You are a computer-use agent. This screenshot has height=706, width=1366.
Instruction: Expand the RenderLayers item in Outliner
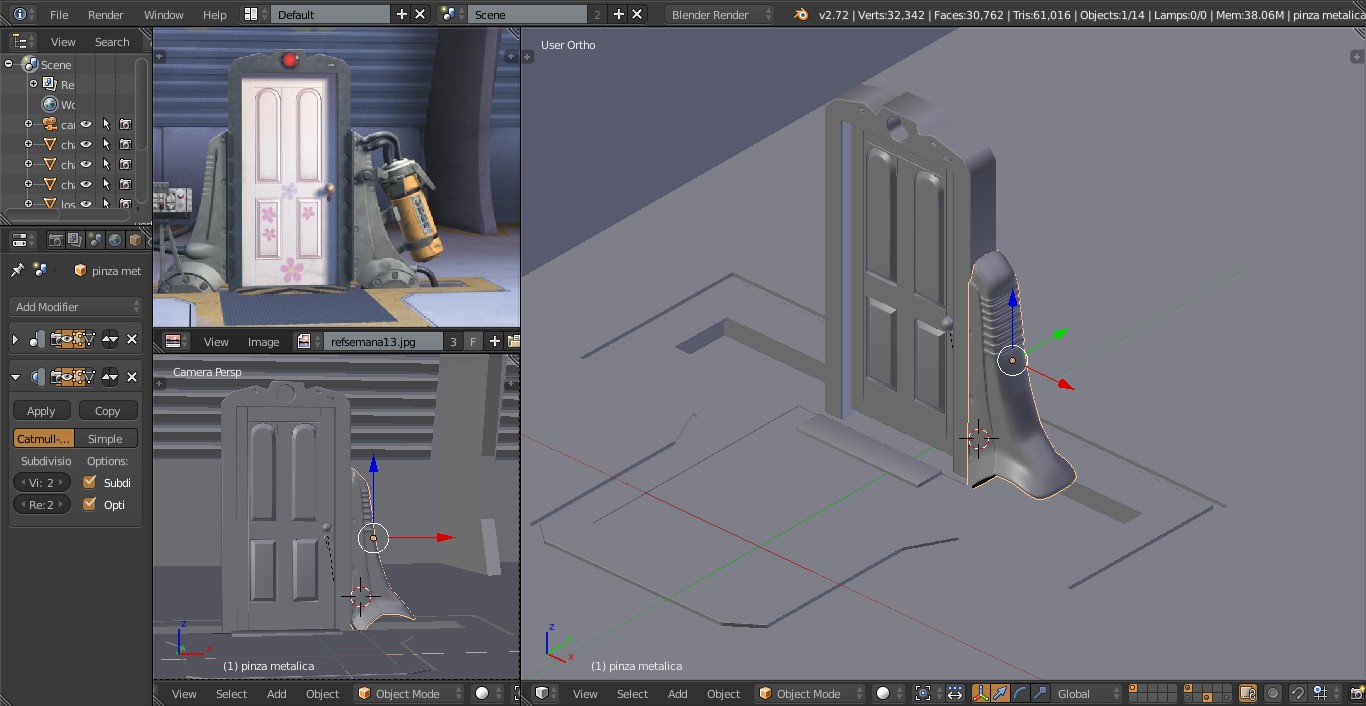point(32,84)
